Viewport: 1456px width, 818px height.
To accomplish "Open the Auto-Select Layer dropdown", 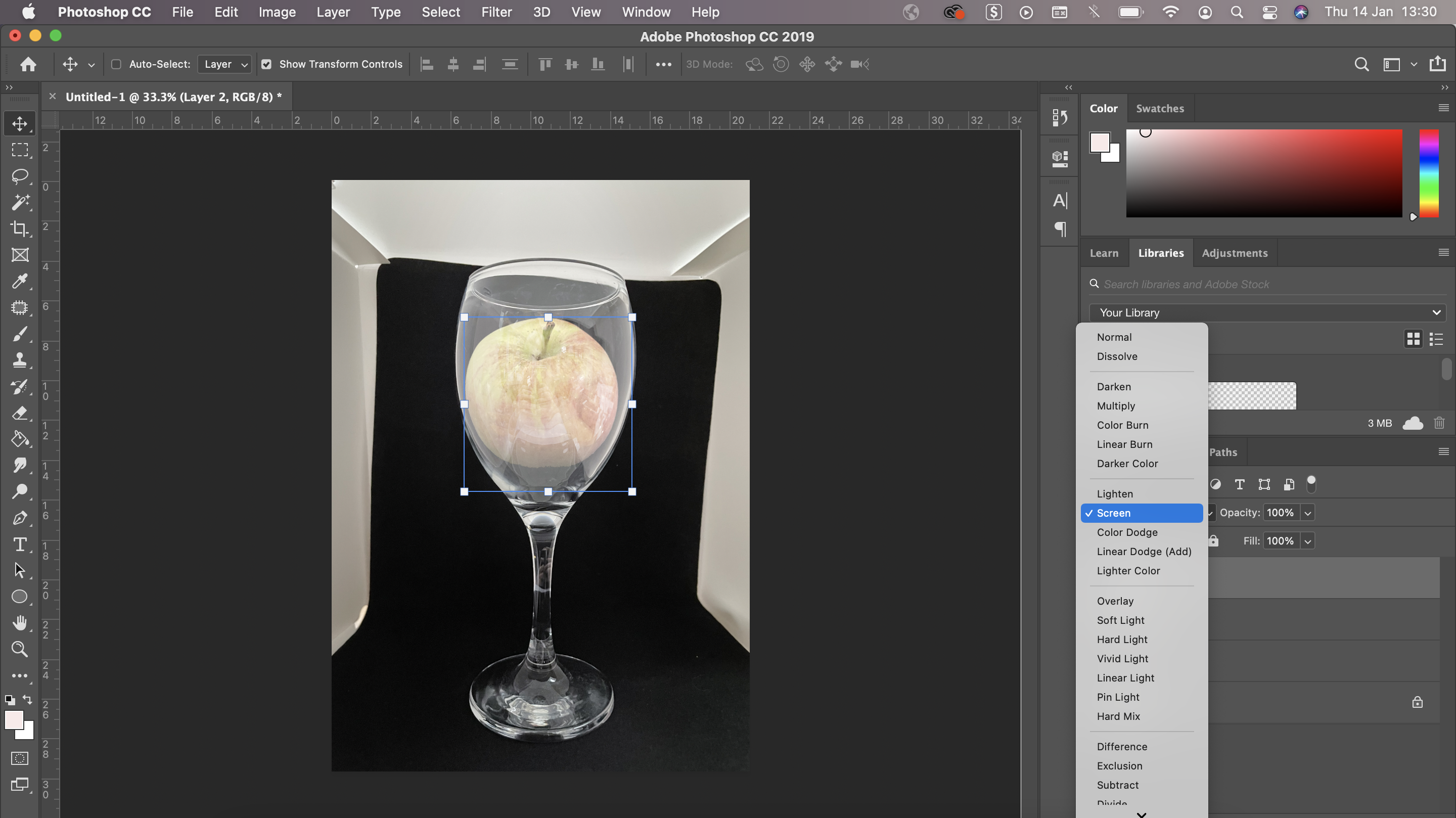I will click(x=225, y=64).
